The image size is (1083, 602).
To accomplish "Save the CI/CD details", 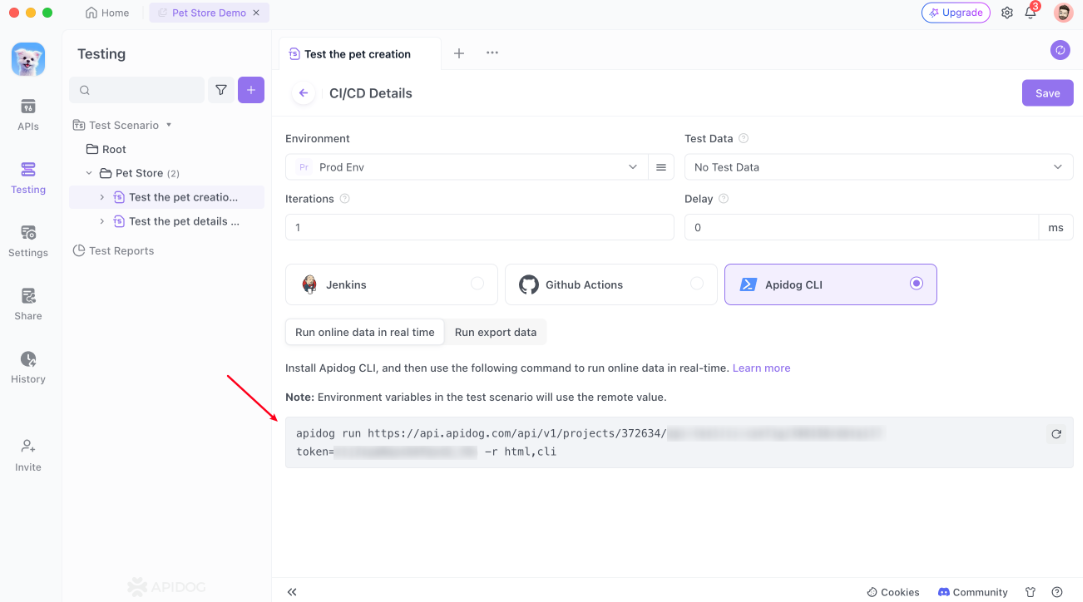I will [1047, 92].
